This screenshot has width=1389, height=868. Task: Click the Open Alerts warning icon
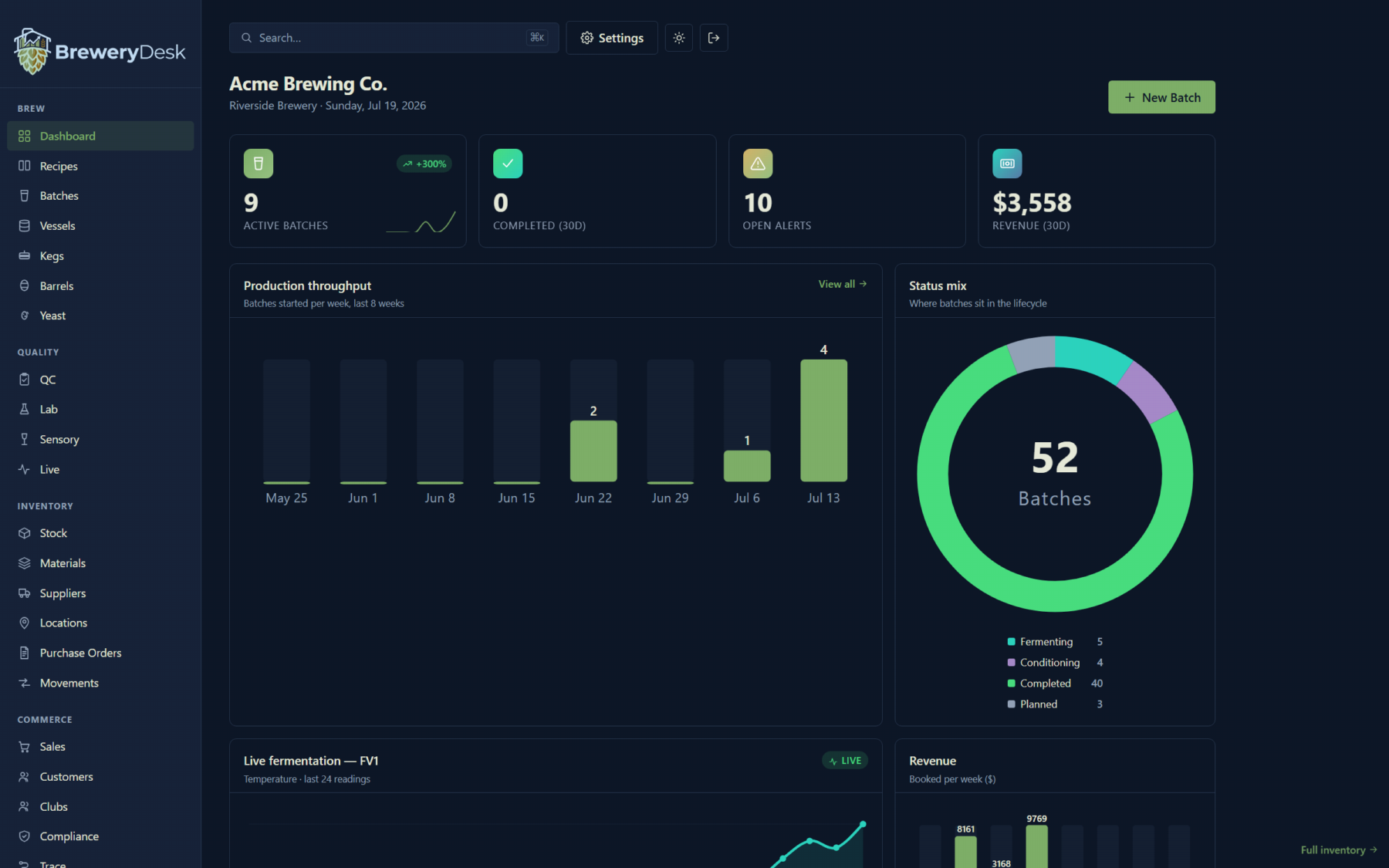click(758, 164)
